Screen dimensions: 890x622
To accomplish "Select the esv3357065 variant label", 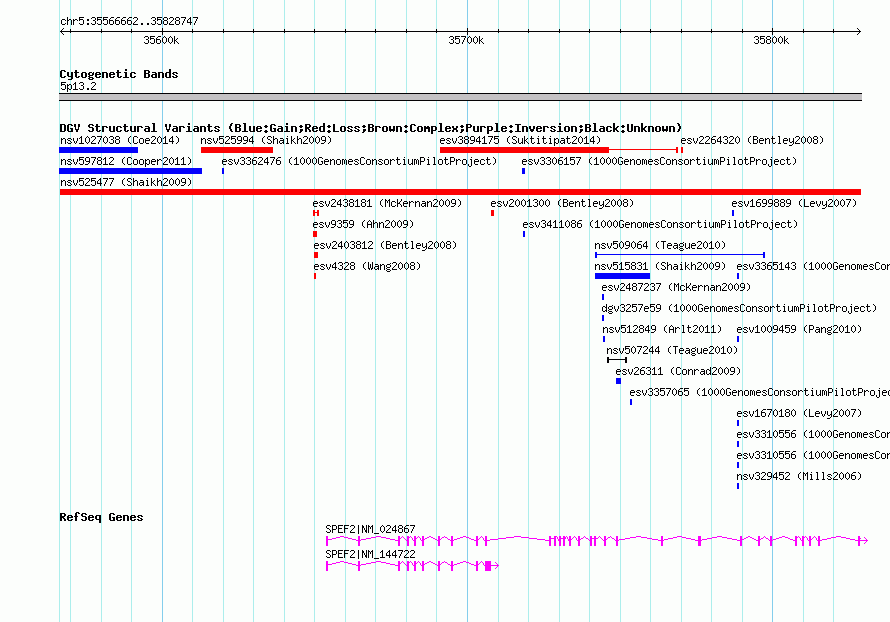I will [759, 392].
